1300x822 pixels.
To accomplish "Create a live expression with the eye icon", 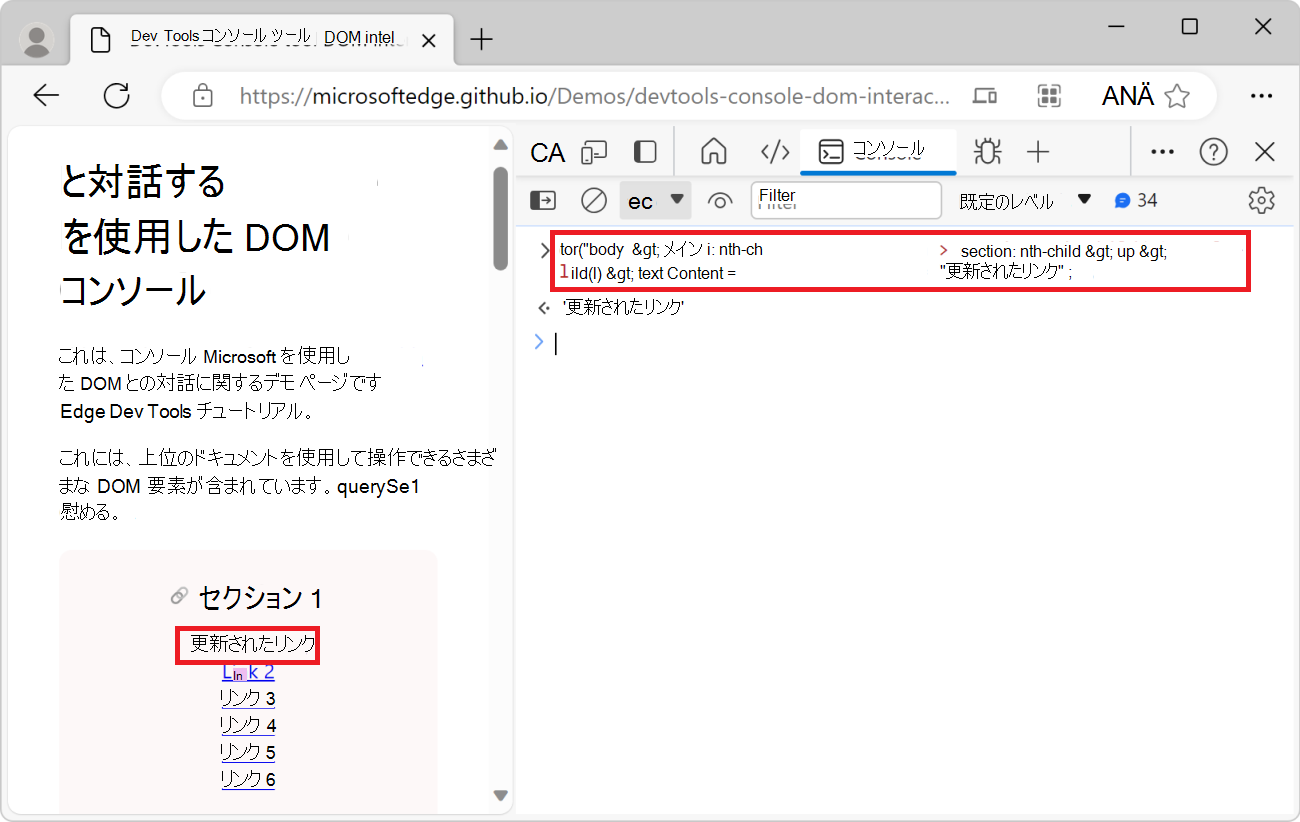I will coord(720,200).
